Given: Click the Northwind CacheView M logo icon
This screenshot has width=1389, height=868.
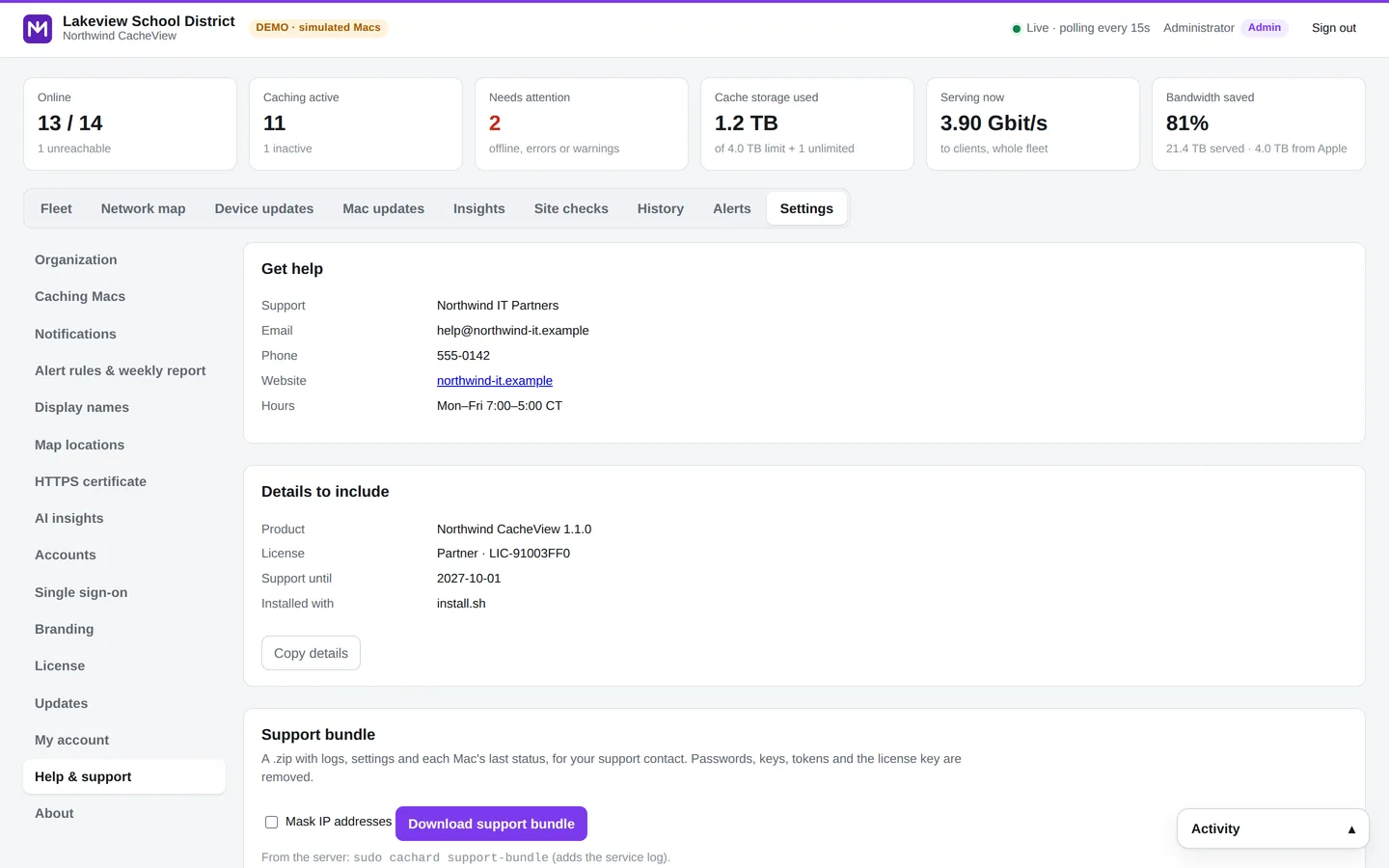Looking at the screenshot, I should (38, 29).
